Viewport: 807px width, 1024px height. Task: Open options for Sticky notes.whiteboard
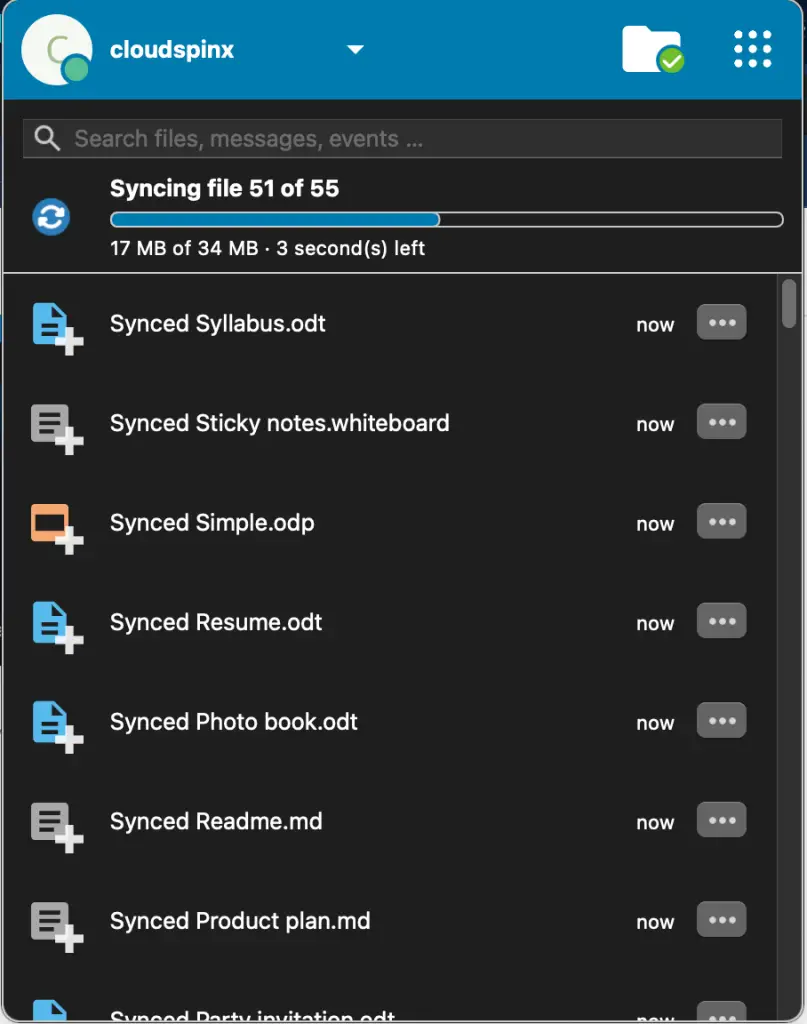(721, 421)
